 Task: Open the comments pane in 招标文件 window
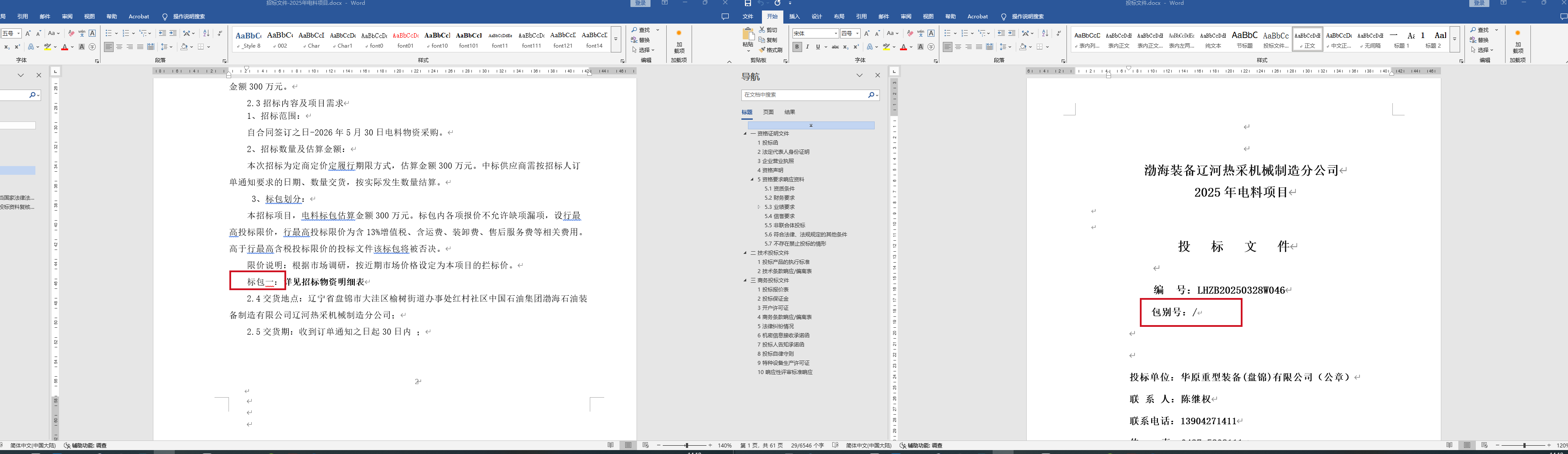tap(725, 17)
